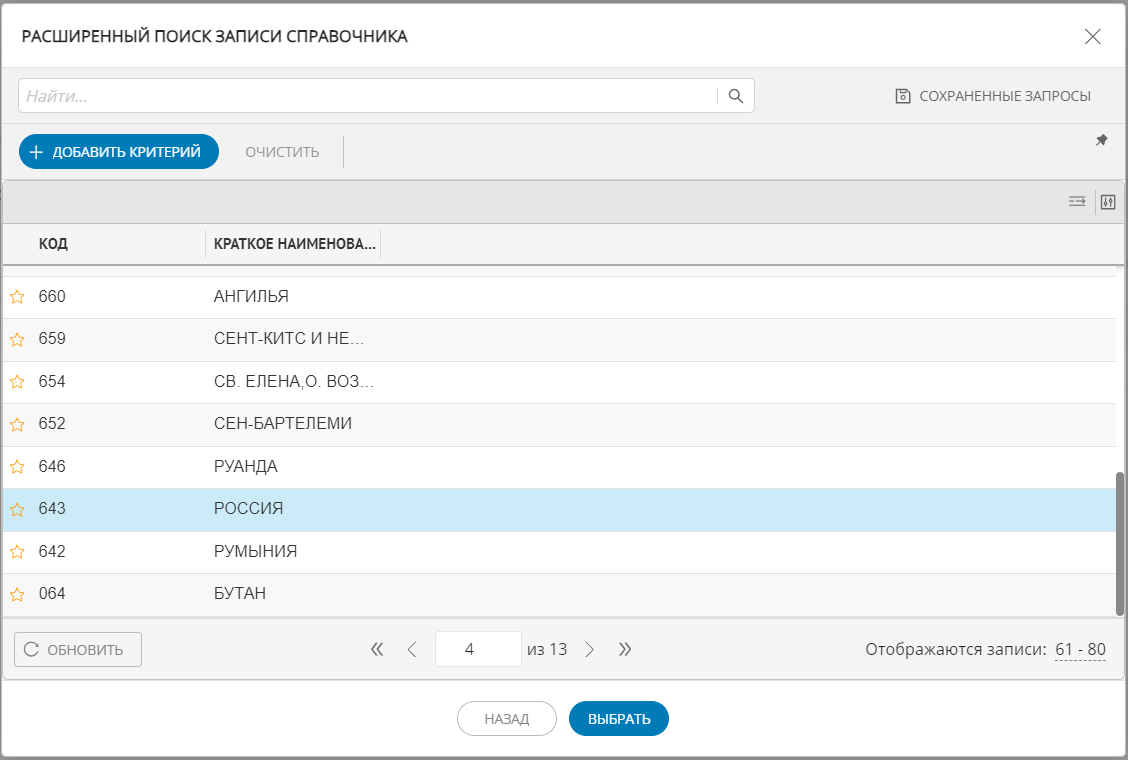Click the ДОБАВИТЬ КРИТЕРИЙ button

(119, 151)
